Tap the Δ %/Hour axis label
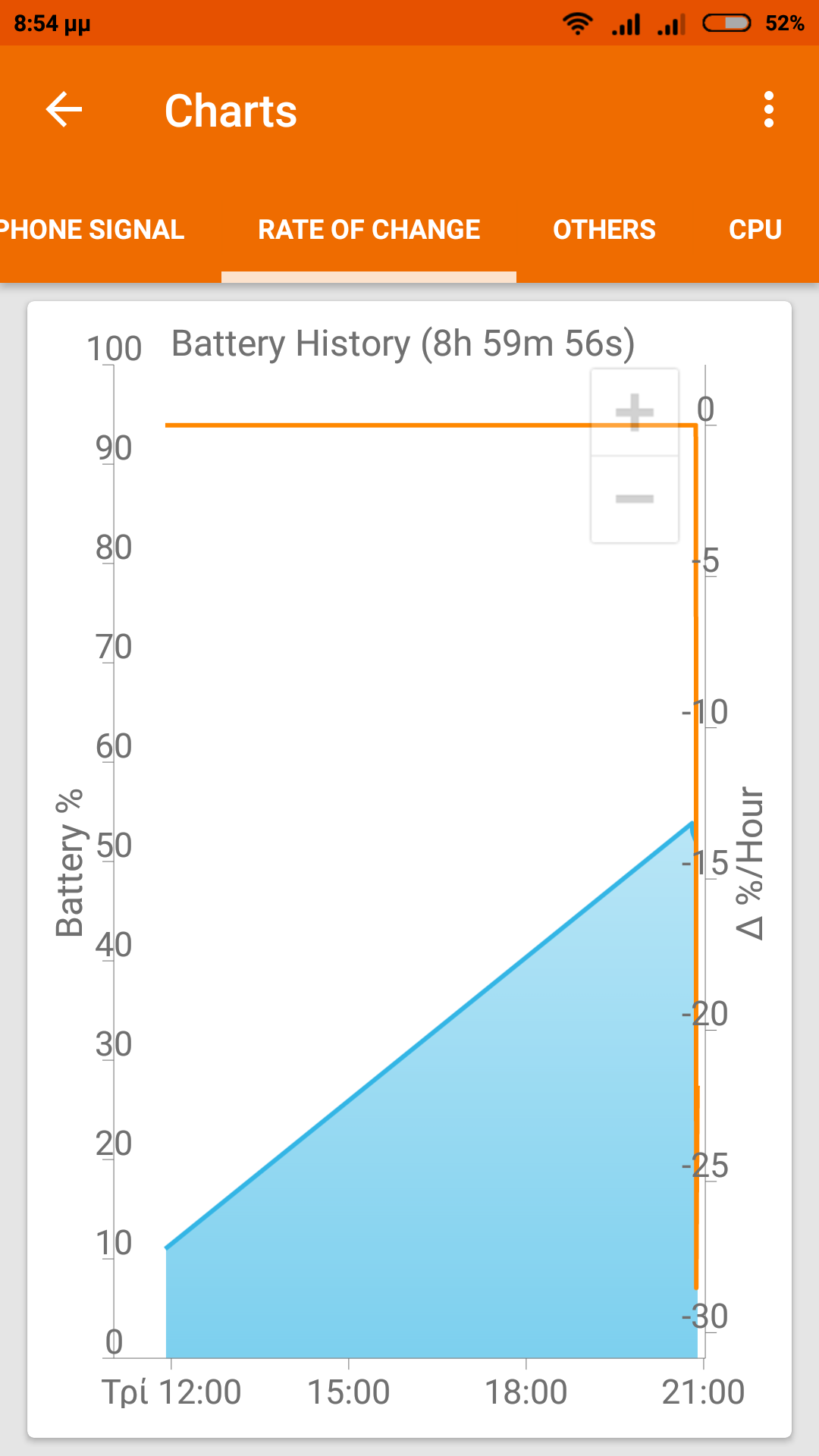The height and width of the screenshot is (1456, 819). click(751, 863)
